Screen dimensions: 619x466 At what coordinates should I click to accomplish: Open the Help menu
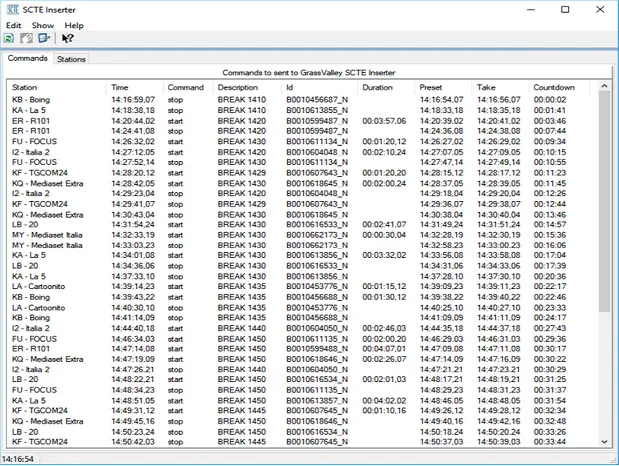74,24
